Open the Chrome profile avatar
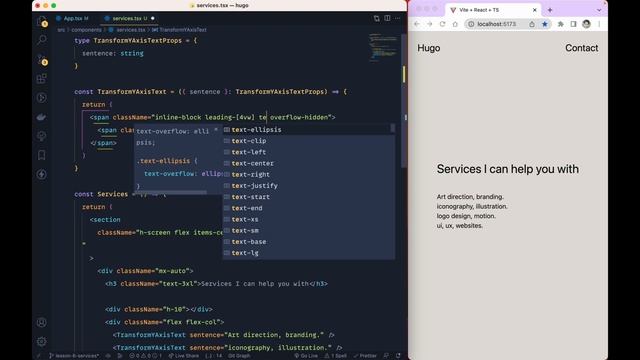 pos(587,24)
